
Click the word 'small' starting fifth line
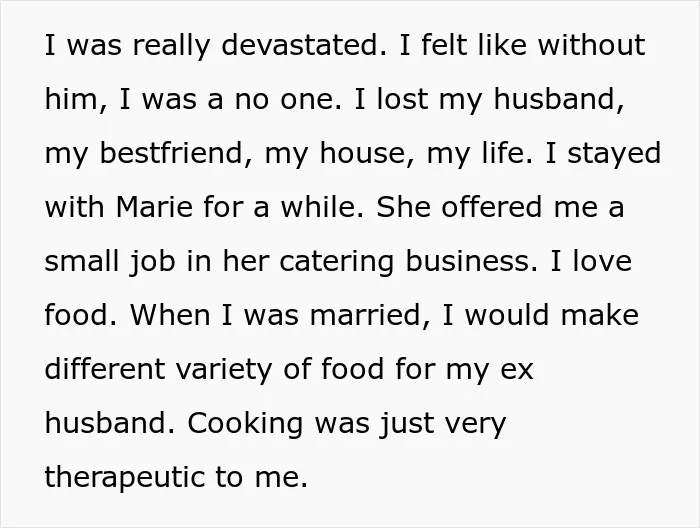pos(83,261)
